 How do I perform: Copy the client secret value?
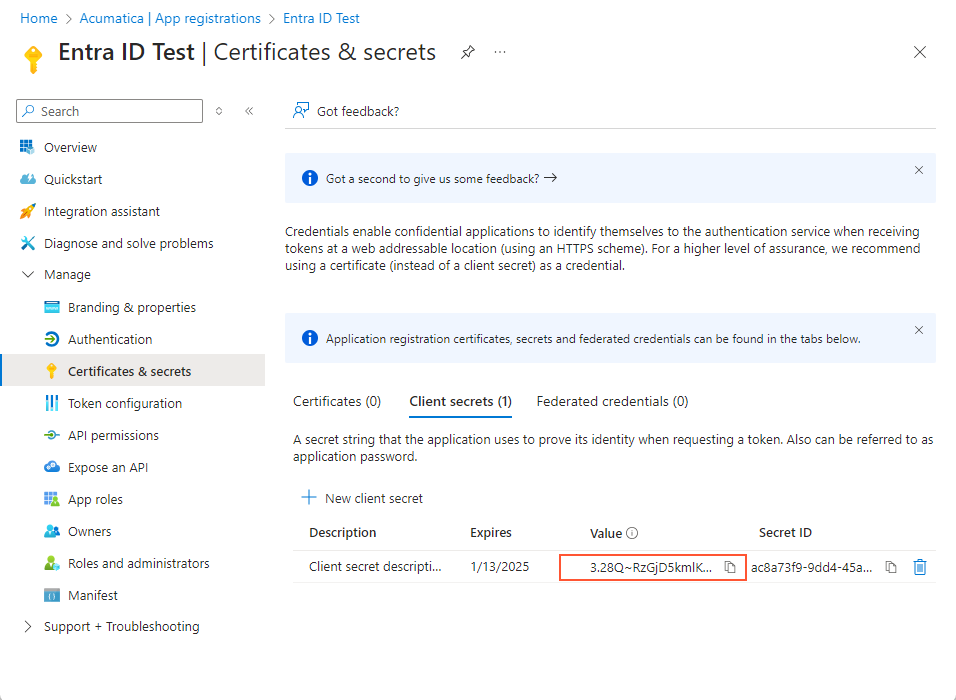[730, 567]
